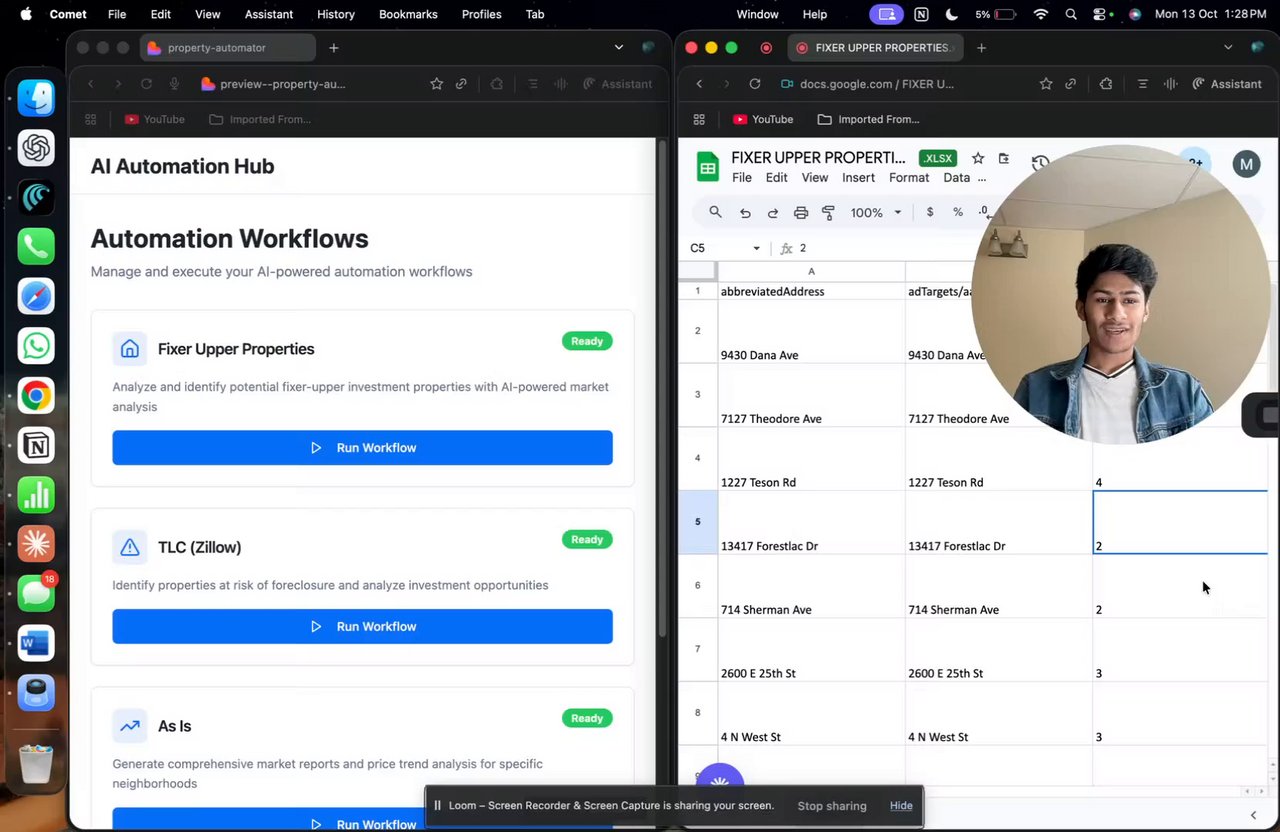
Task: Format as percent with the % button
Action: coord(958,212)
